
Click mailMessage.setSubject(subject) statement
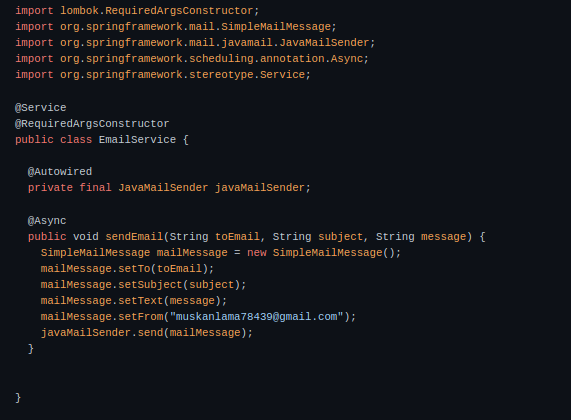point(143,285)
